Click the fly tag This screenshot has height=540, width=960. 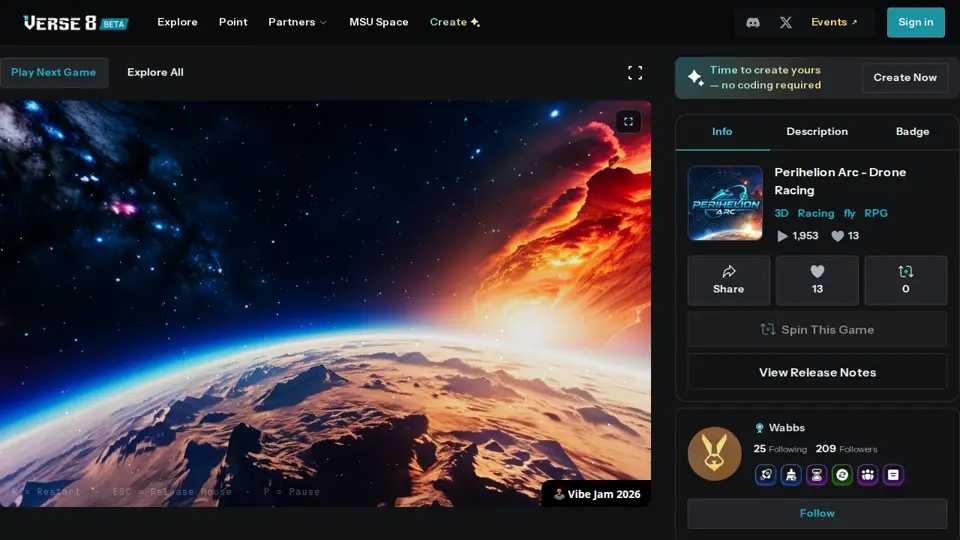[849, 213]
